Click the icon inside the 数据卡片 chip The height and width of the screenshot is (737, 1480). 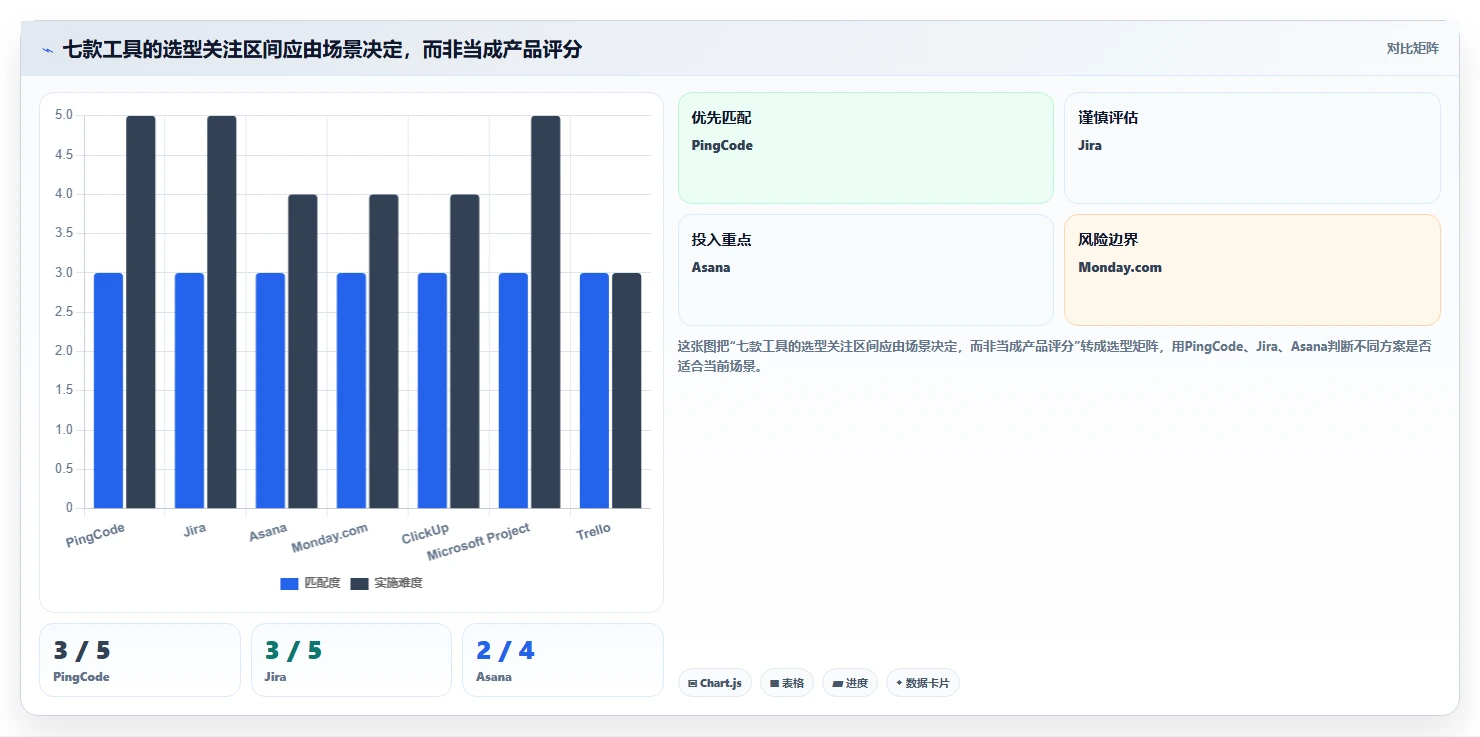[899, 683]
